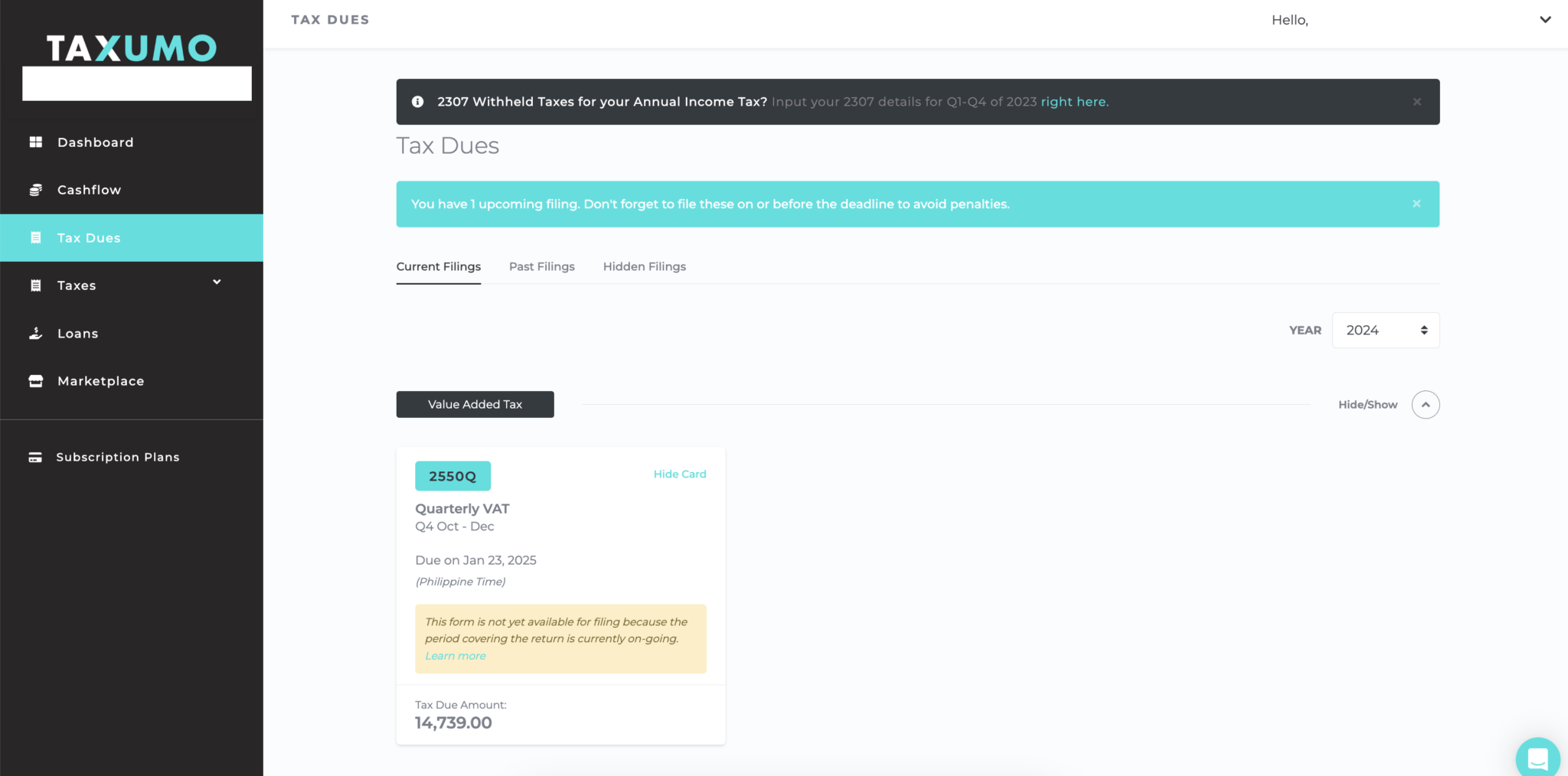Click the Marketplace storefront icon
Screen dimensions: 1568x776
tap(35, 380)
